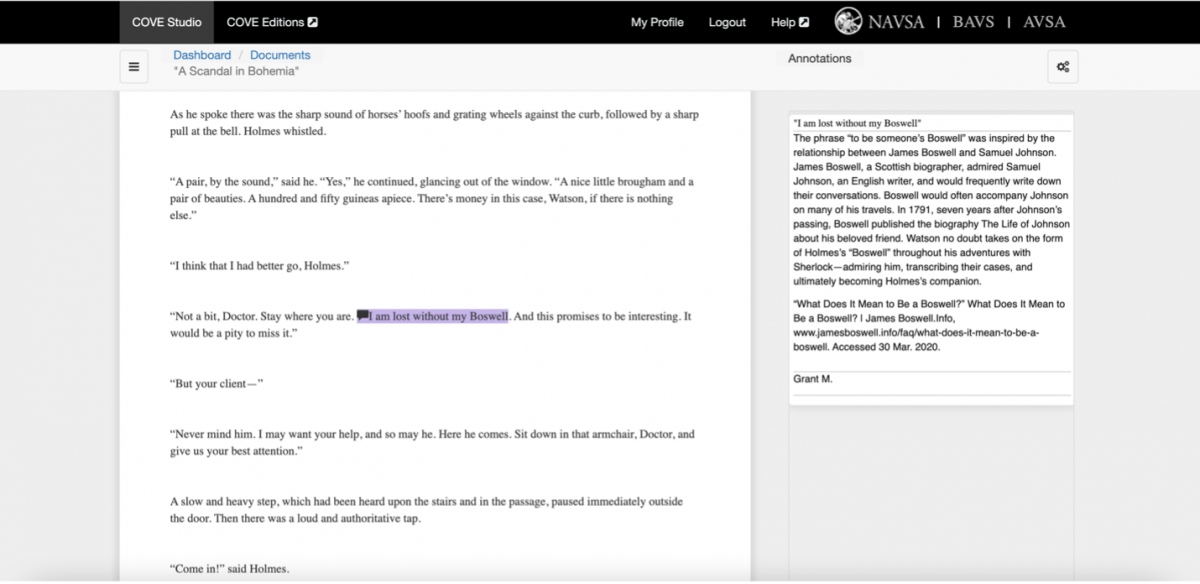This screenshot has width=1200, height=584.
Task: Click the NAVSA logo emblem
Action: (849, 21)
